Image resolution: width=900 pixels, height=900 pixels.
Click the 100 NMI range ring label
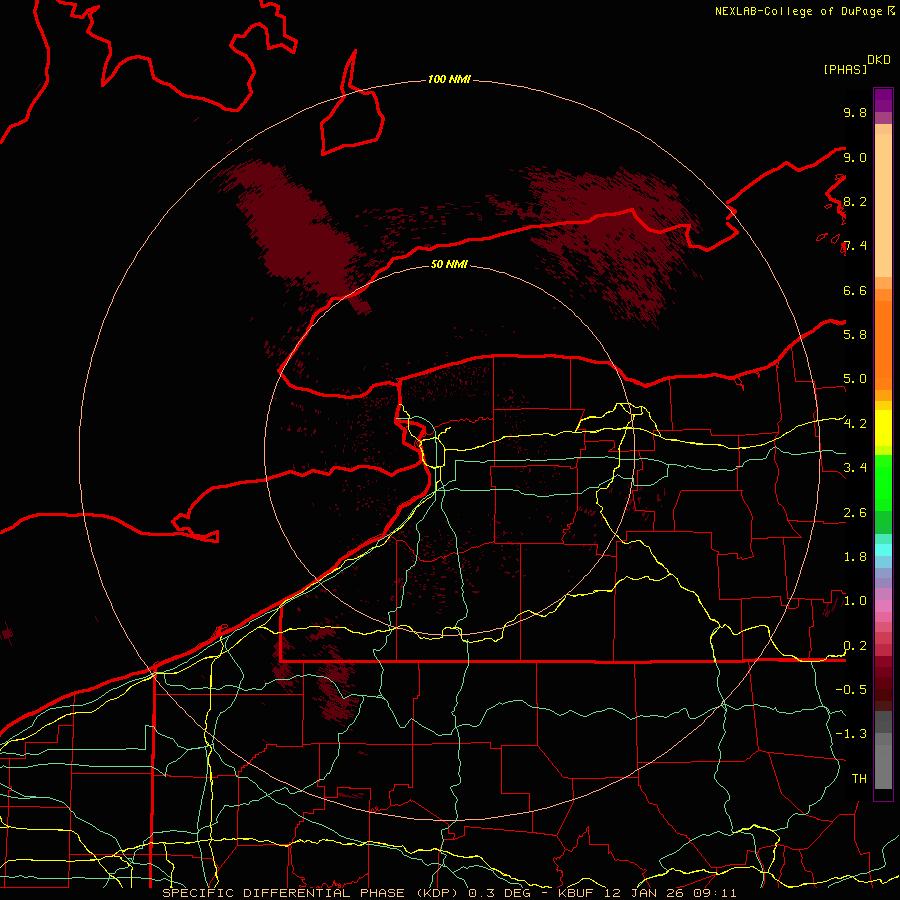tap(449, 79)
